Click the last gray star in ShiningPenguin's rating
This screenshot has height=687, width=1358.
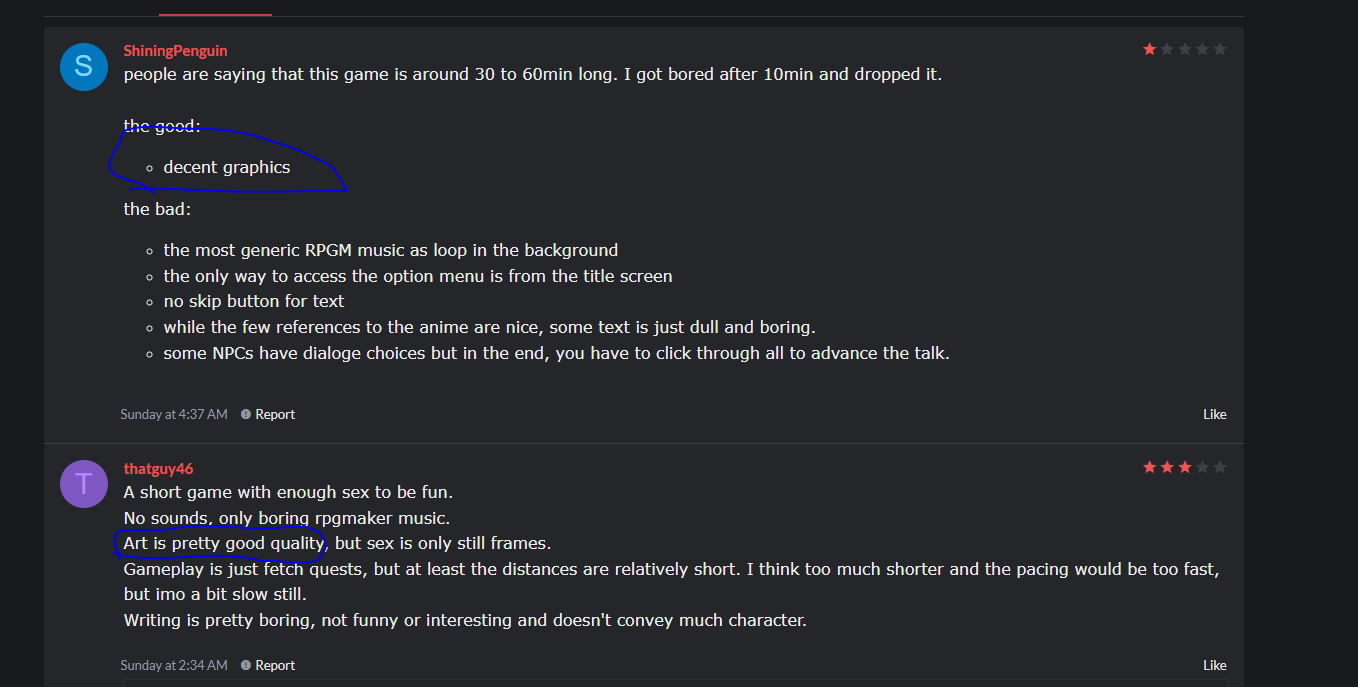(1219, 49)
